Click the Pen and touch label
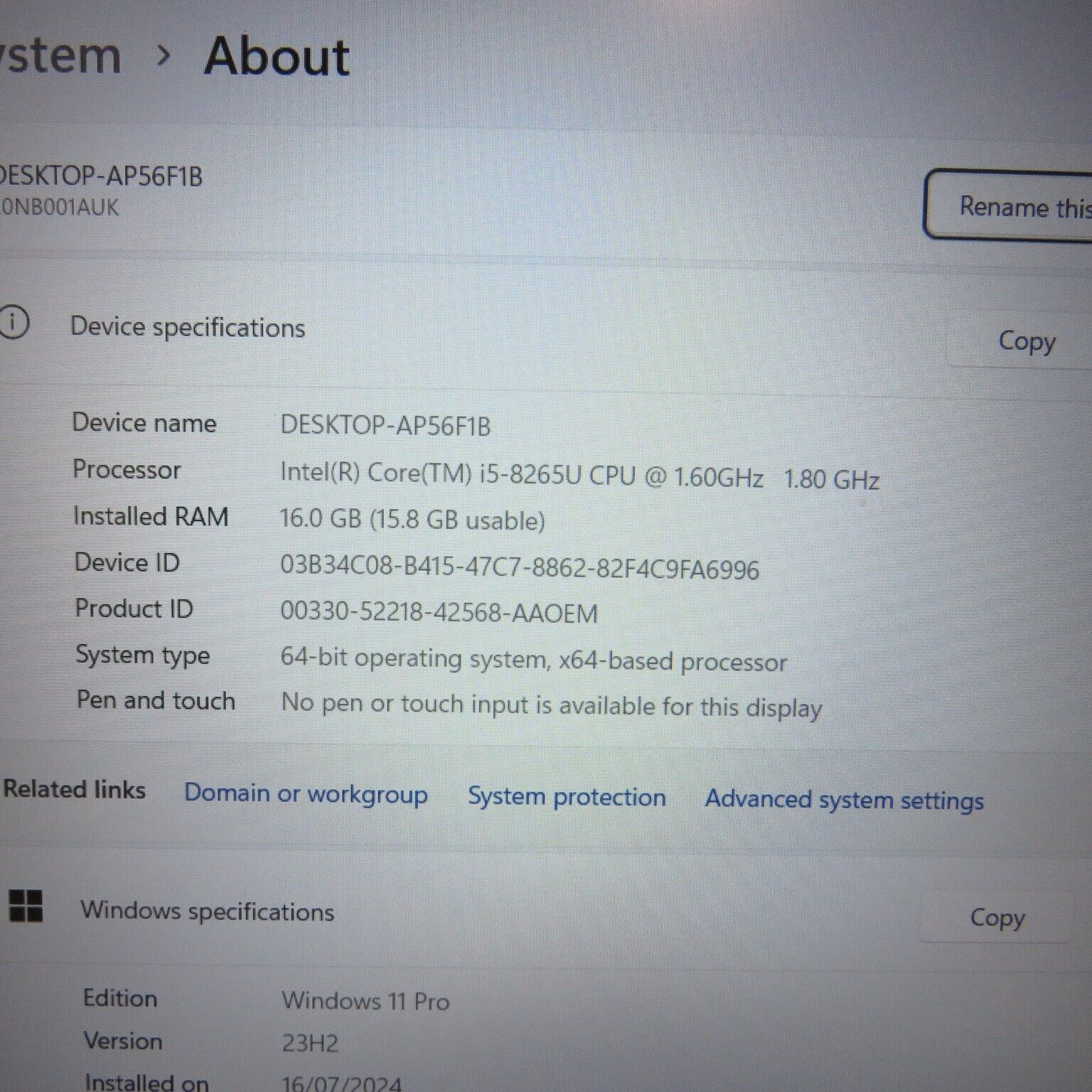1092x1092 pixels. 156,700
